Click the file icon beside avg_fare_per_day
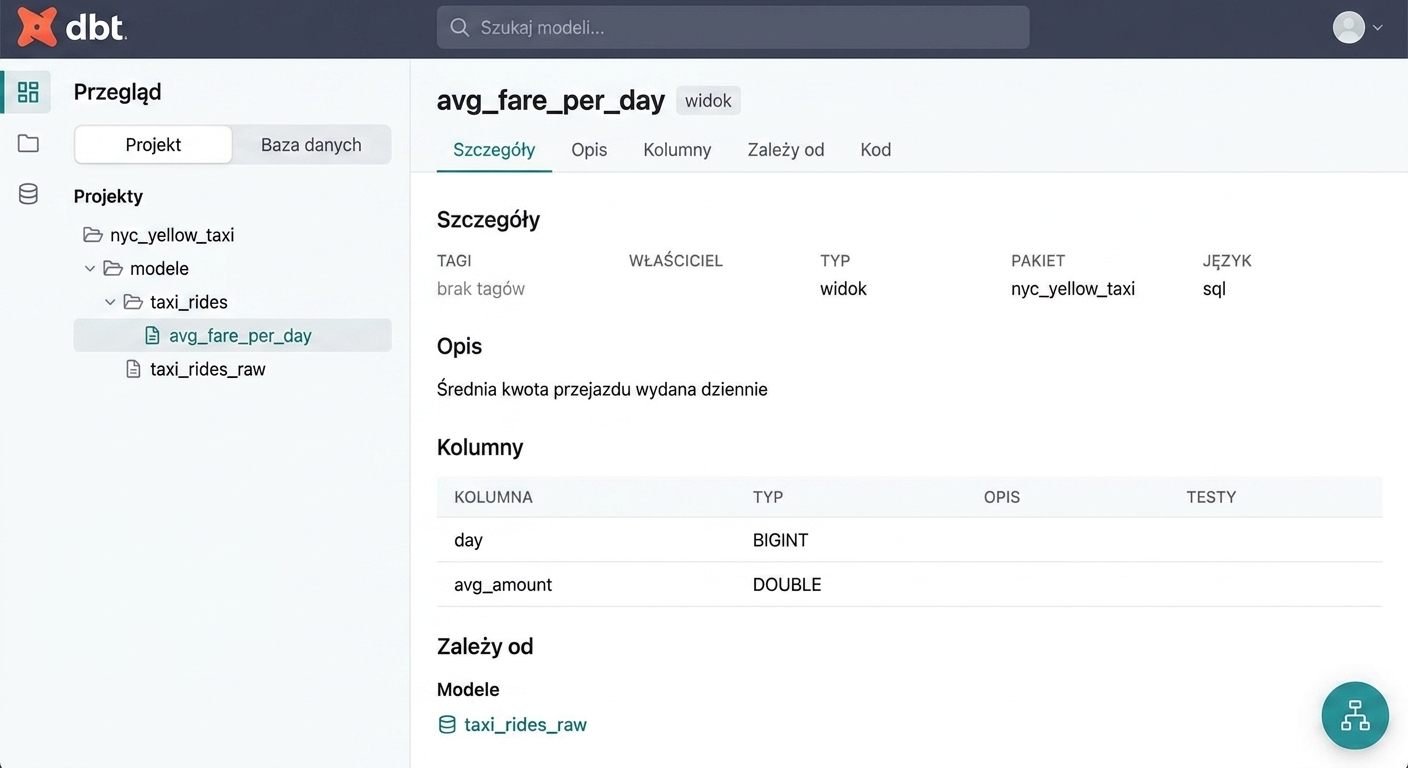 point(152,335)
